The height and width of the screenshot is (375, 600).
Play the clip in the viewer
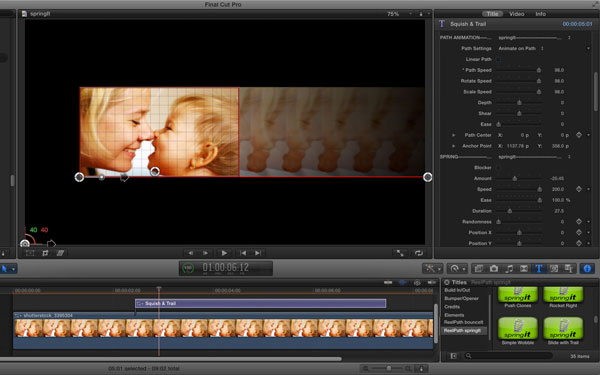tap(224, 253)
